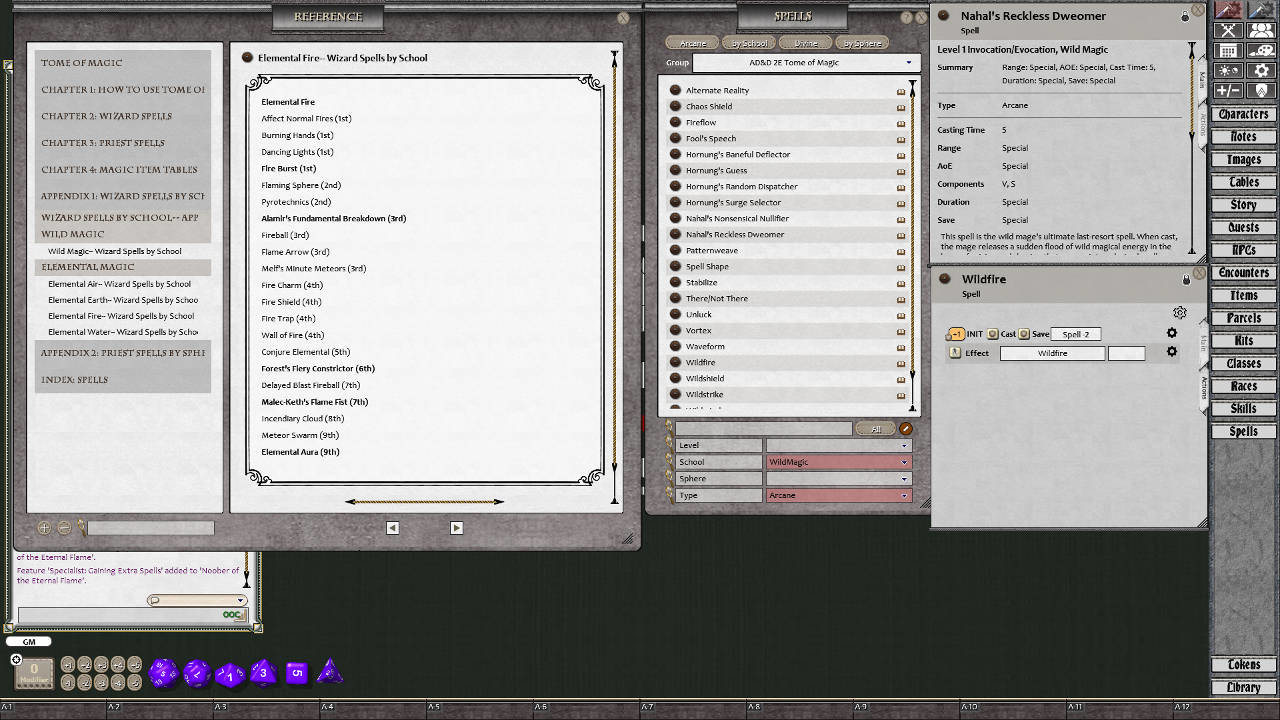Toggle lock on Nahal's Reckless Dweomer
Screen dimensions: 1280x720
pyautogui.click(x=1185, y=17)
